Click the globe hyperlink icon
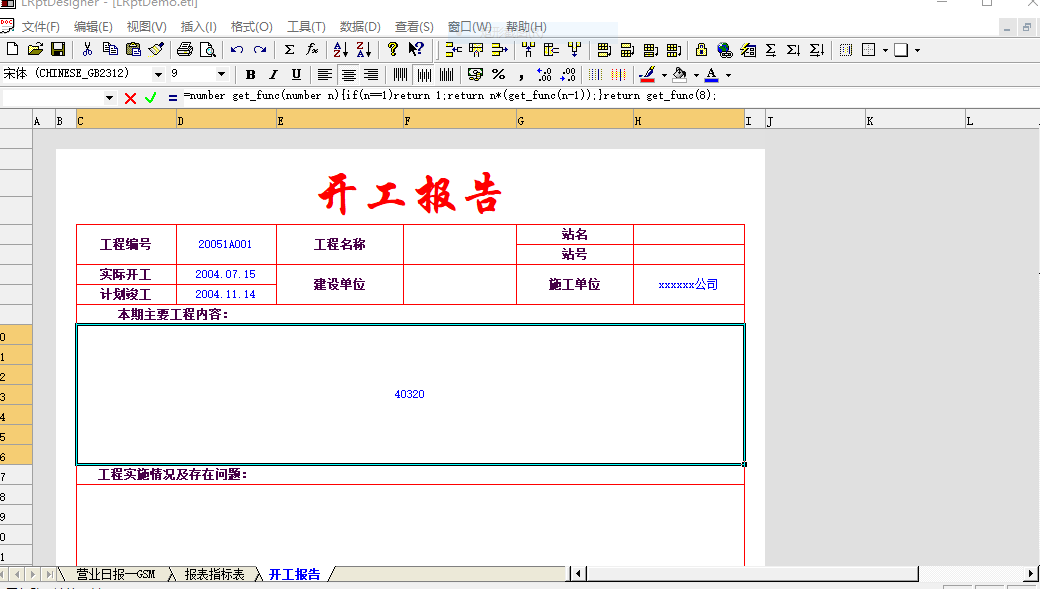Image resolution: width=1040 pixels, height=589 pixels. coord(724,50)
